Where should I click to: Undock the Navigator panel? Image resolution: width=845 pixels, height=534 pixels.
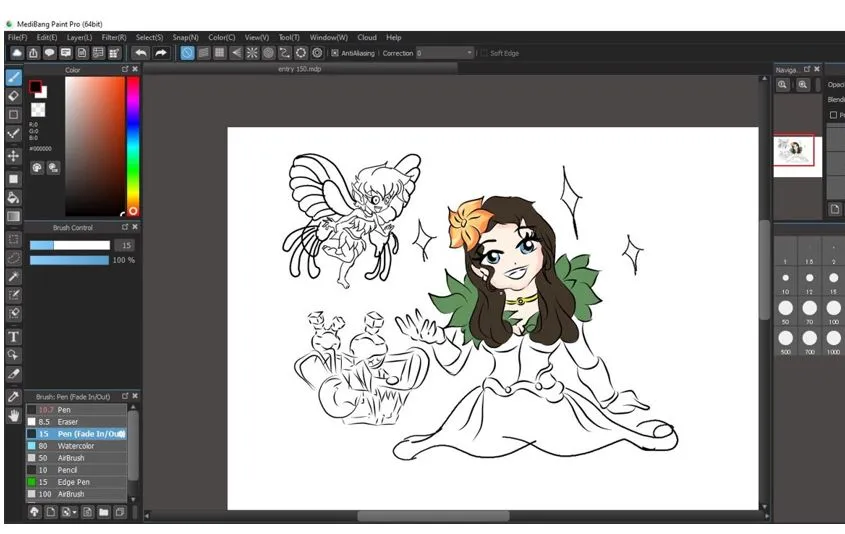click(807, 69)
